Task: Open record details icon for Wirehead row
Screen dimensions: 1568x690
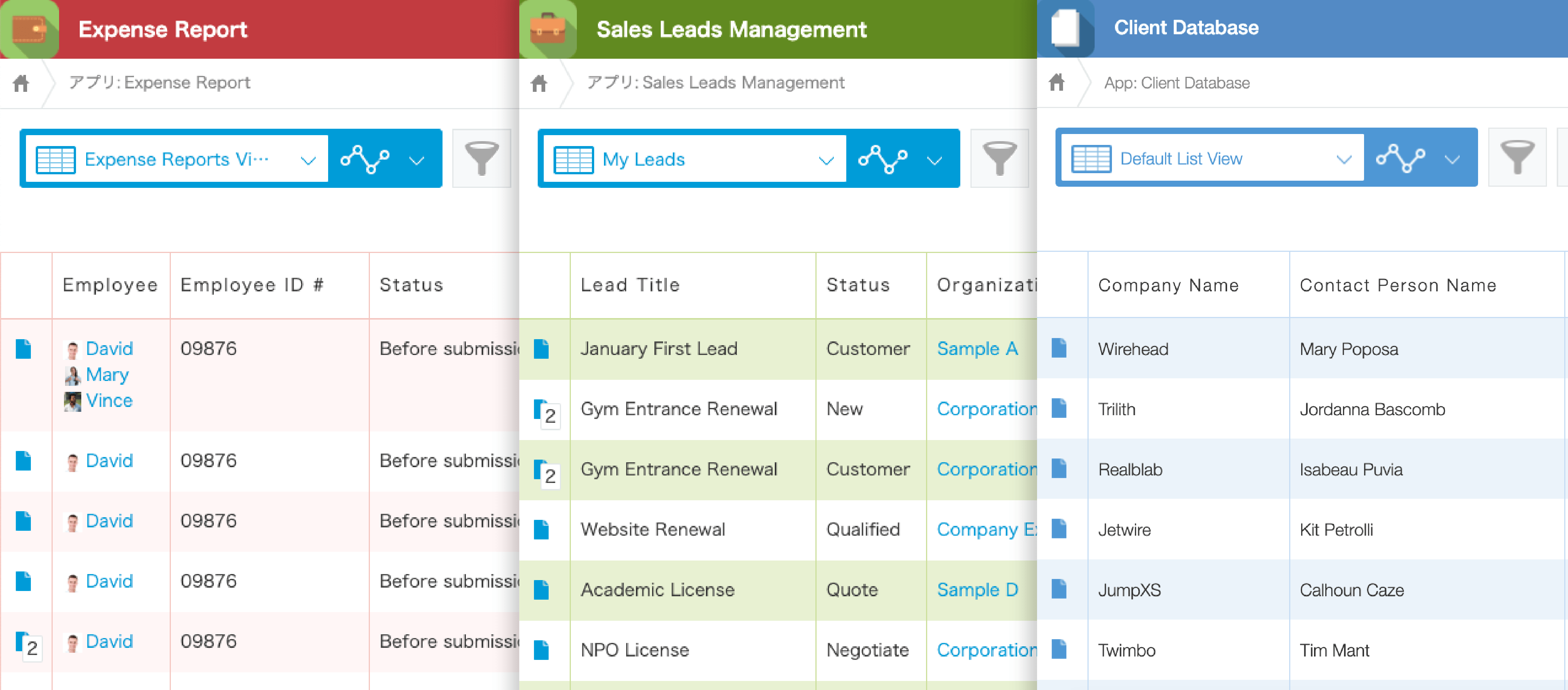Action: coord(1059,348)
